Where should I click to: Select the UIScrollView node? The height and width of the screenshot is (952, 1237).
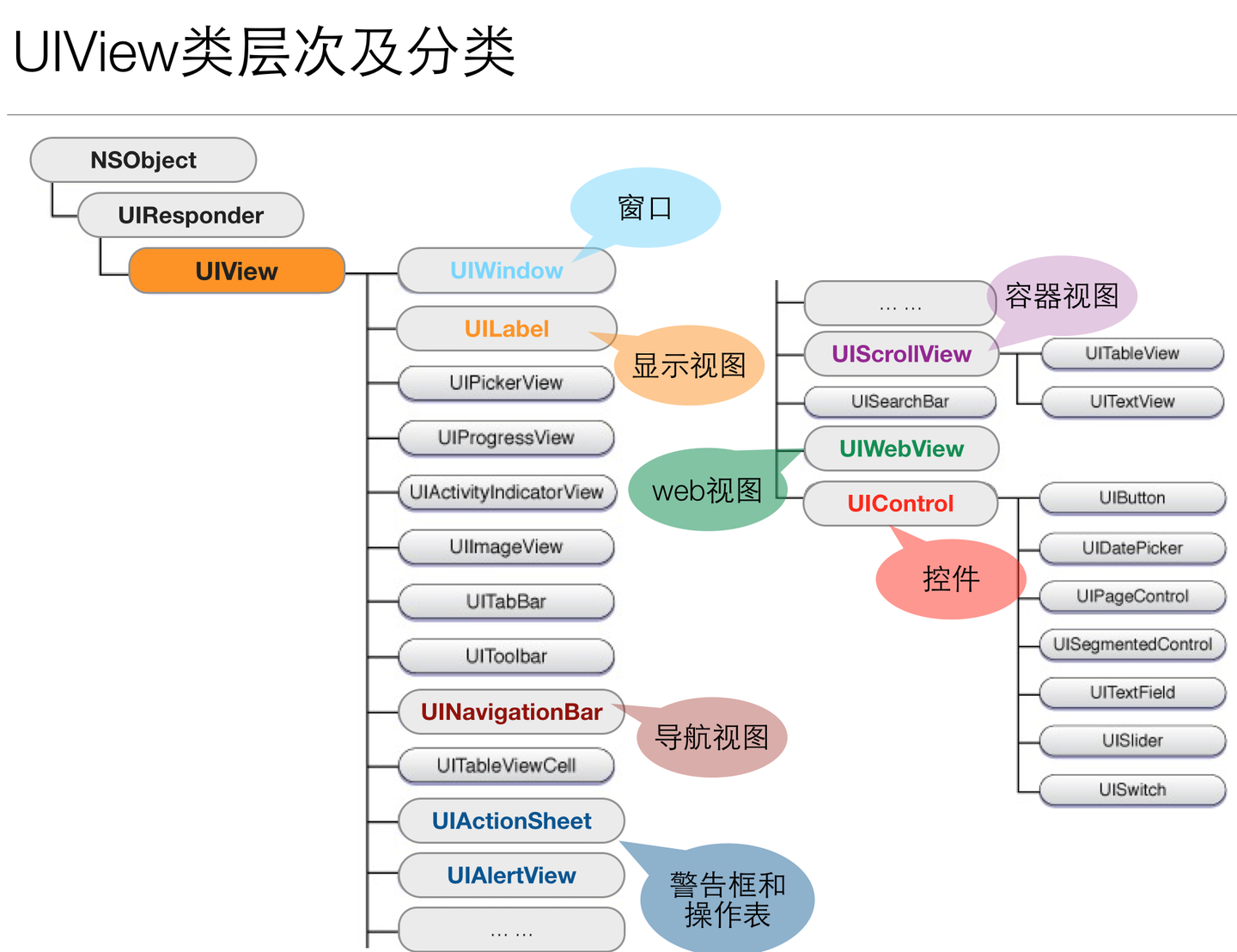click(x=900, y=354)
